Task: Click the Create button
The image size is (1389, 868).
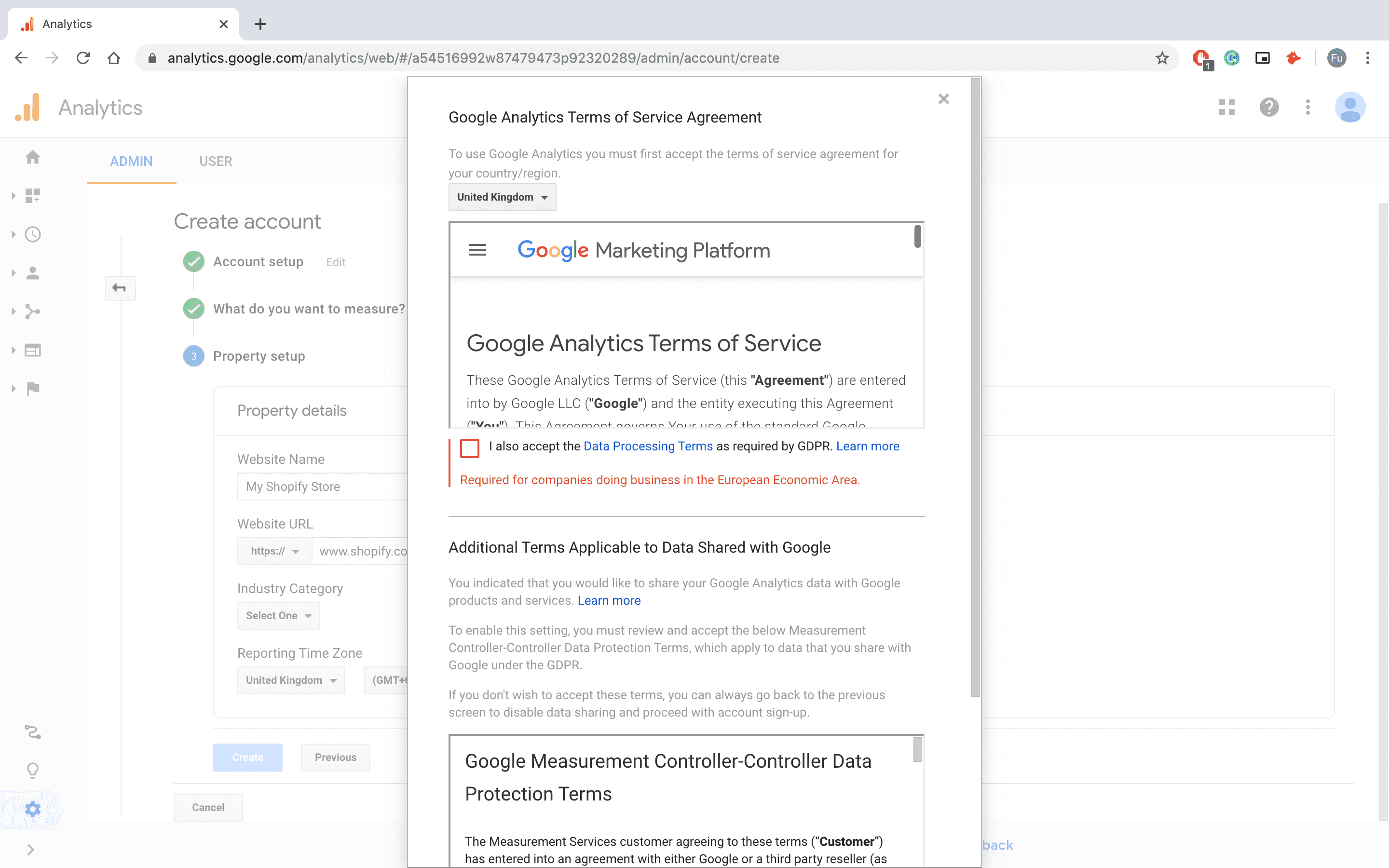Action: (x=247, y=757)
